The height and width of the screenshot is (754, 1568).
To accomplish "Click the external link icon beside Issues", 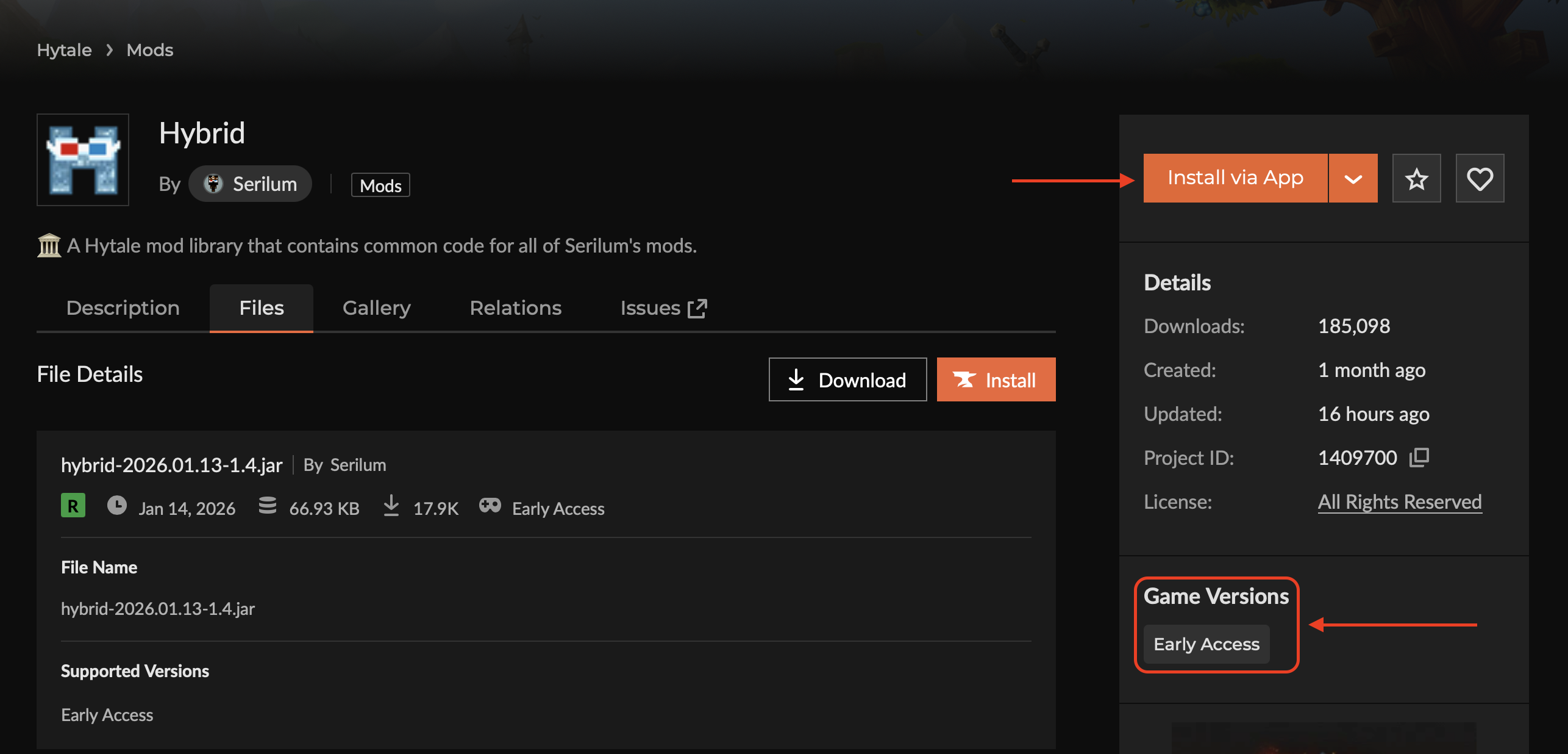I will pos(697,308).
